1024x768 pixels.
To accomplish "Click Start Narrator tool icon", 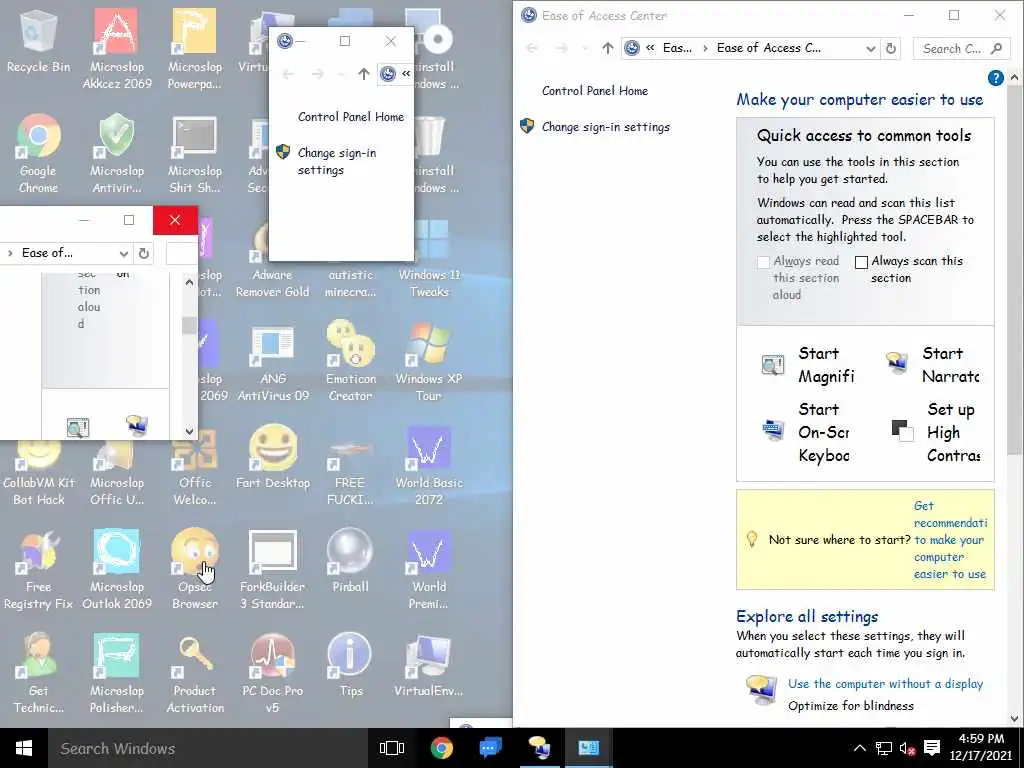I will 897,362.
